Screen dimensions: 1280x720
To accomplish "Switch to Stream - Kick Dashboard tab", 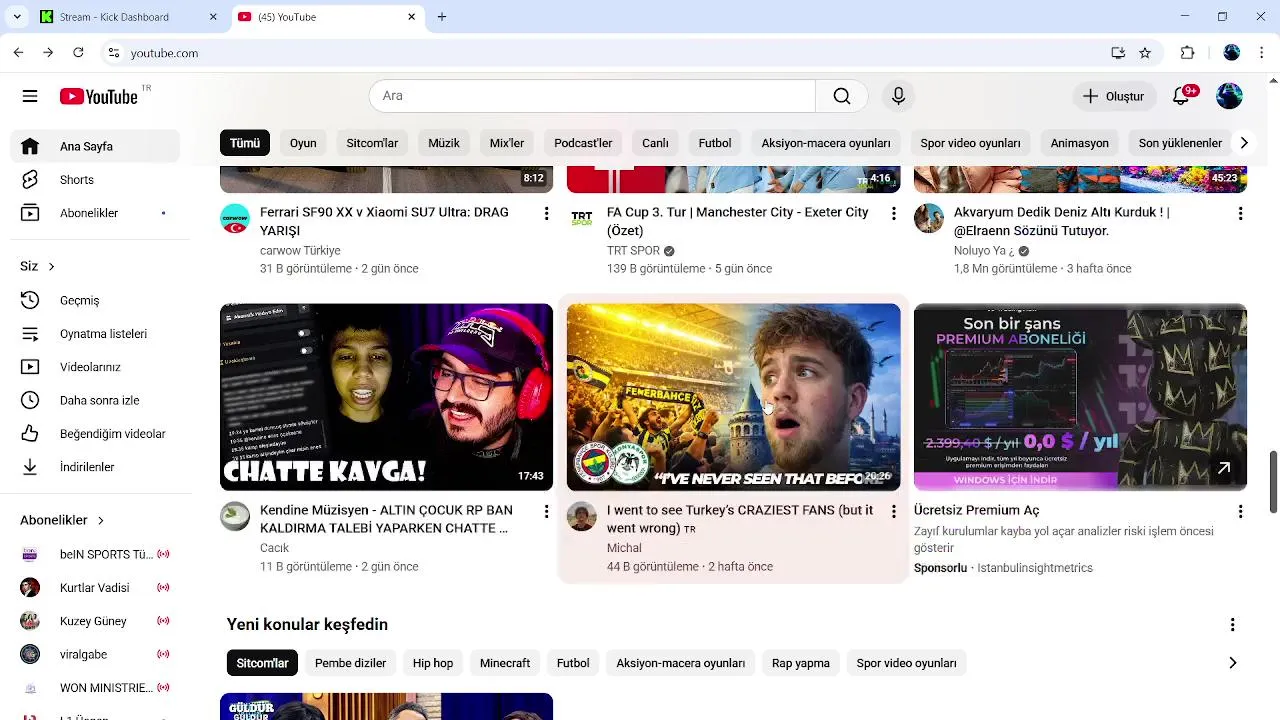I will point(128,17).
